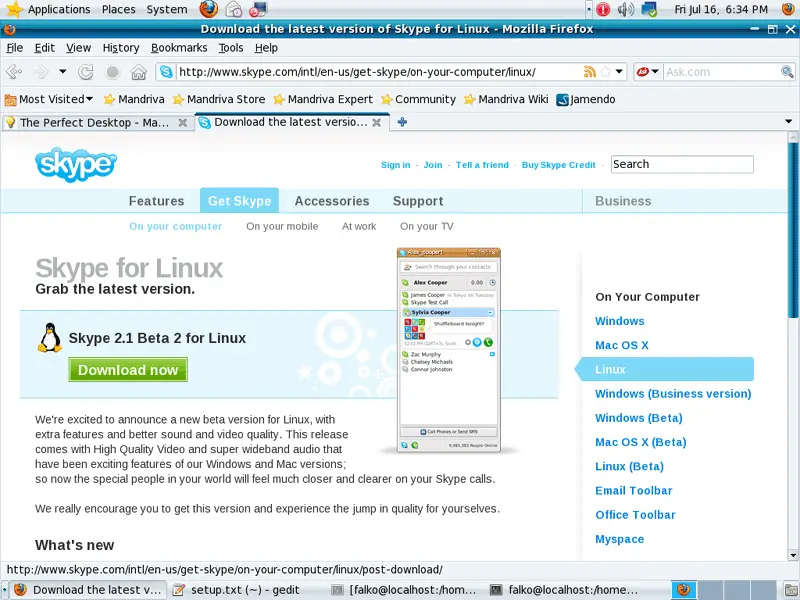Open the Tools menu
Viewport: 800px width, 600px height.
(231, 47)
